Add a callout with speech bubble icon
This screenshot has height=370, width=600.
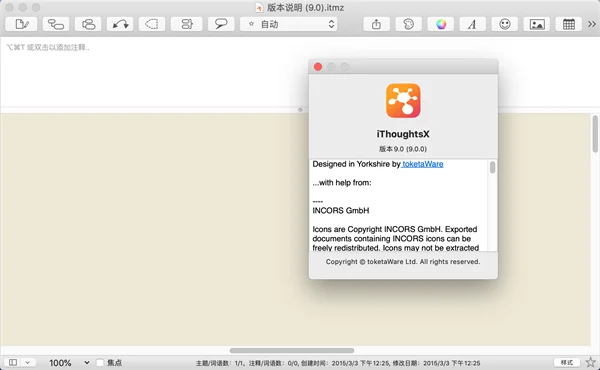(221, 24)
